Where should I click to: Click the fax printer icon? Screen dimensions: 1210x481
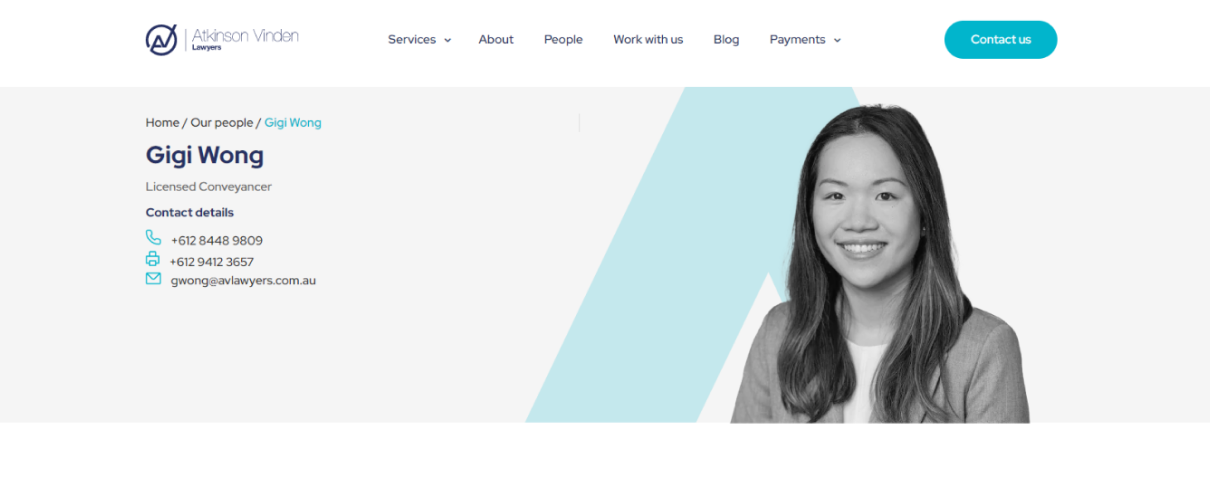click(153, 259)
